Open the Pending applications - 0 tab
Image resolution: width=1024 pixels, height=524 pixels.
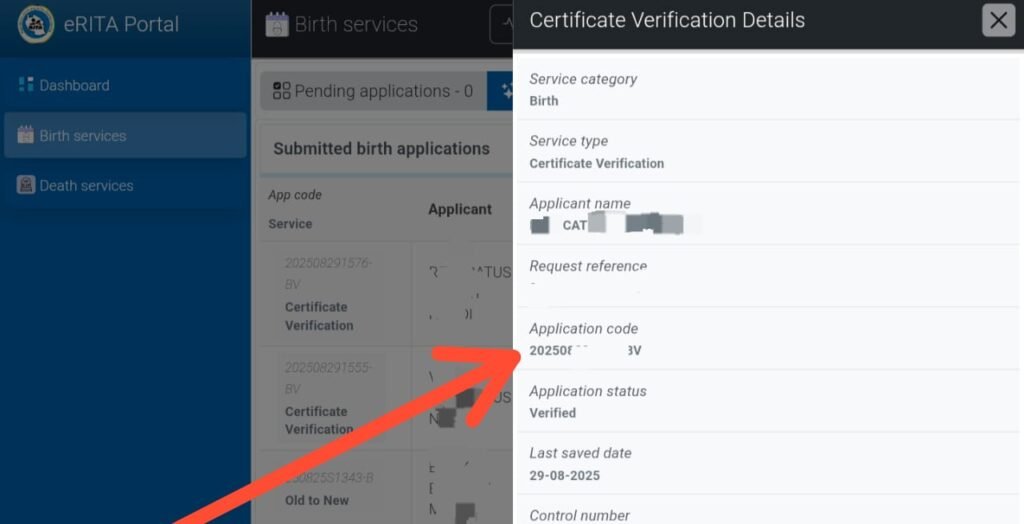point(374,91)
